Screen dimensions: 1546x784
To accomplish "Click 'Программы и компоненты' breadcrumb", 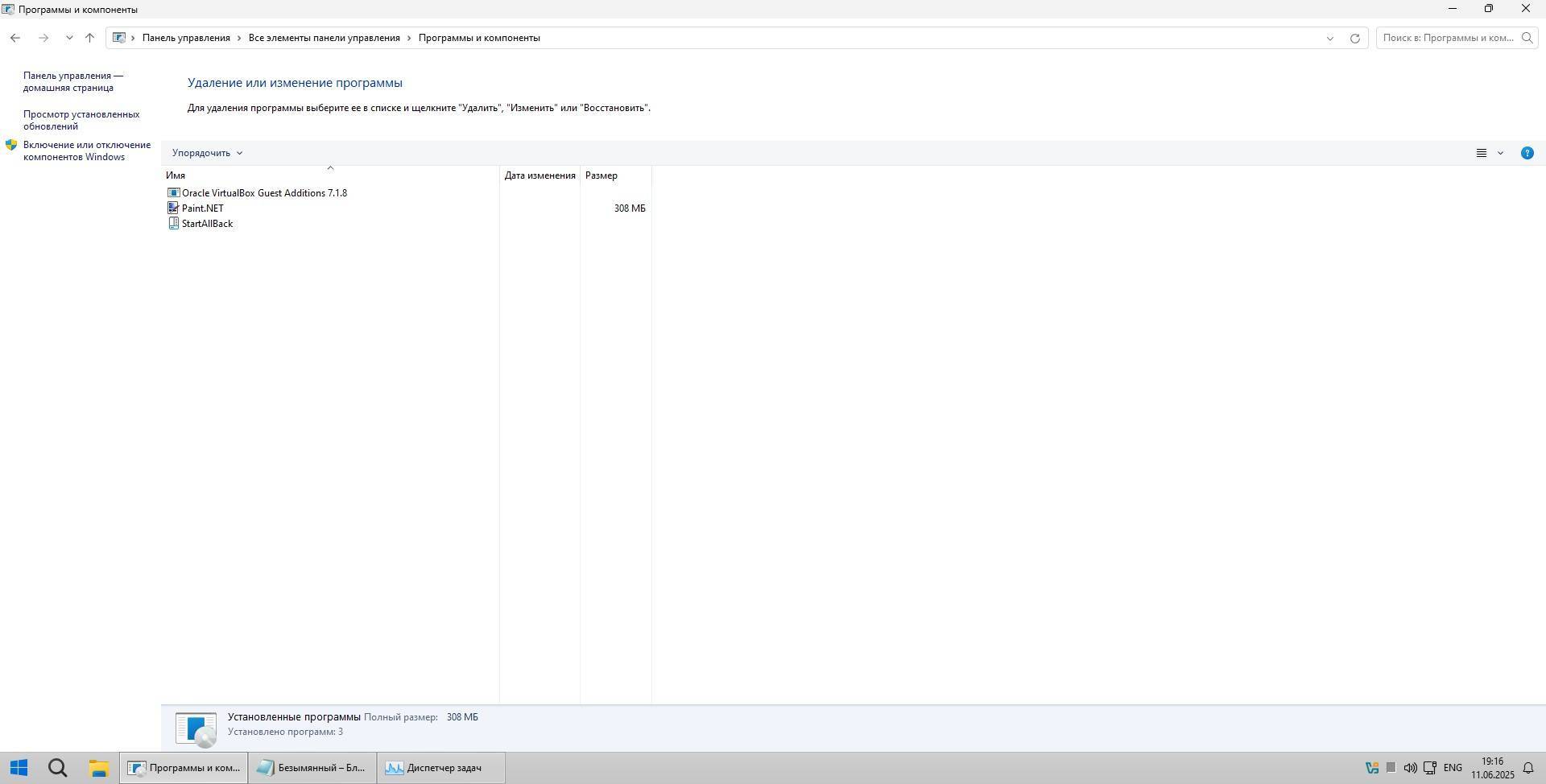I will [479, 38].
